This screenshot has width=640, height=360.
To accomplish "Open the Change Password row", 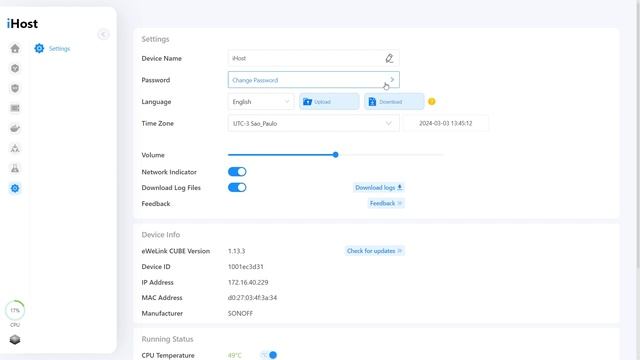I will [313, 80].
